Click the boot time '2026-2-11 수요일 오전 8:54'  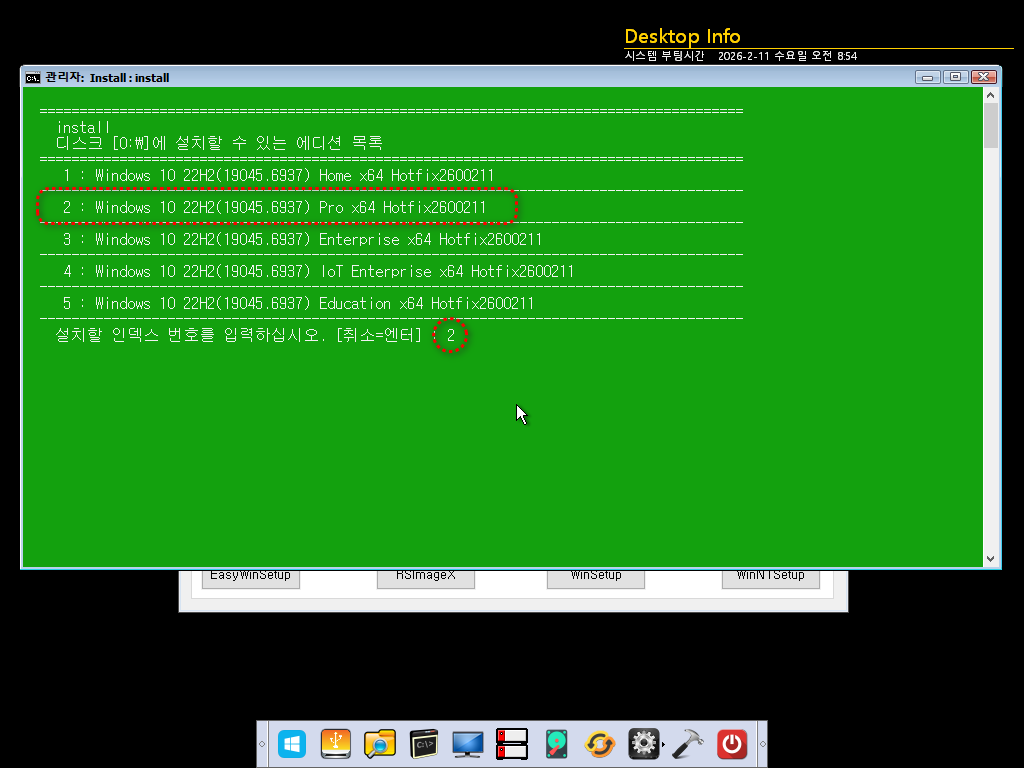point(788,56)
